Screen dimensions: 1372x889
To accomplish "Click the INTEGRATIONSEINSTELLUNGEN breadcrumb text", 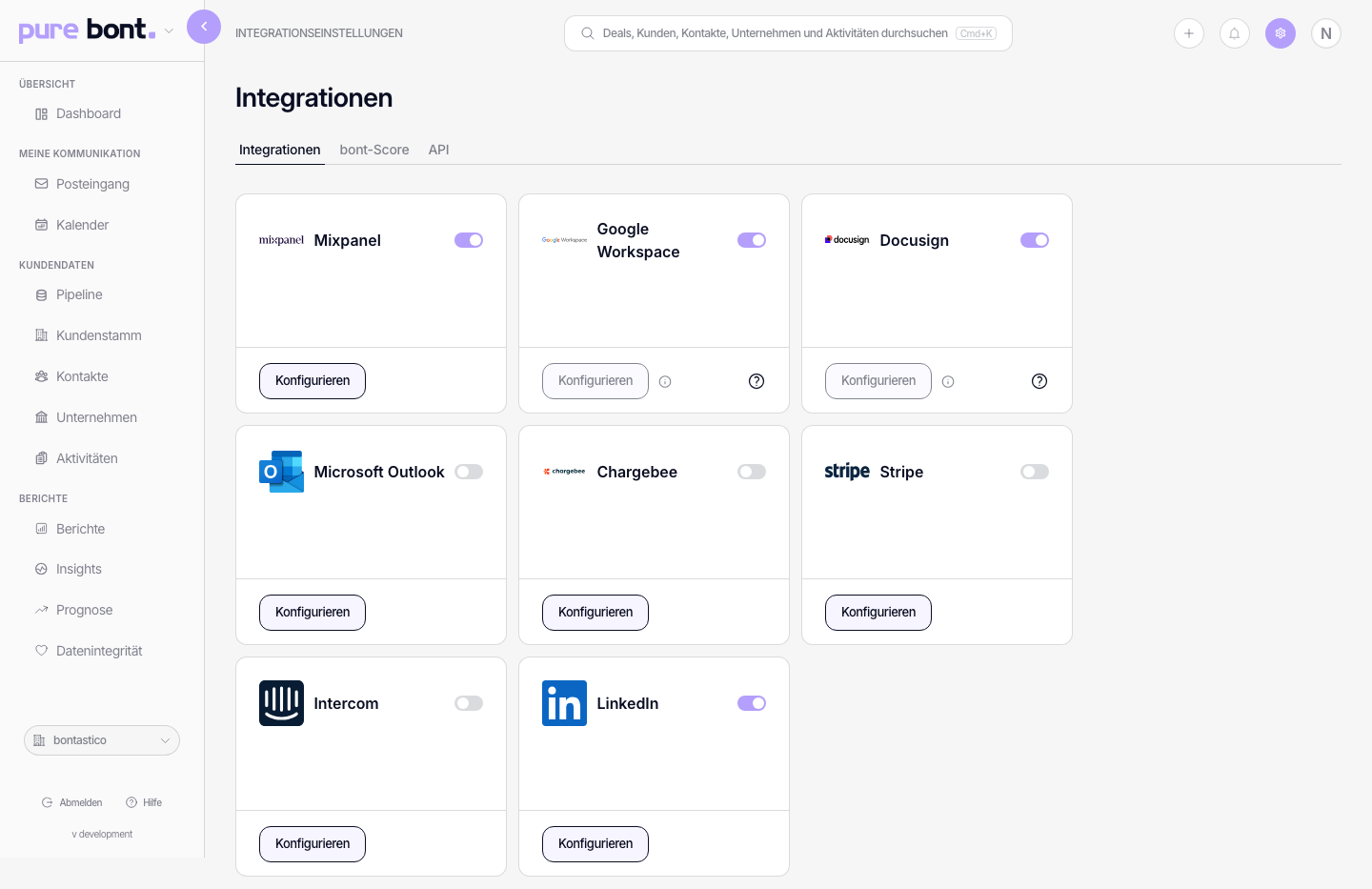I will pyautogui.click(x=319, y=33).
